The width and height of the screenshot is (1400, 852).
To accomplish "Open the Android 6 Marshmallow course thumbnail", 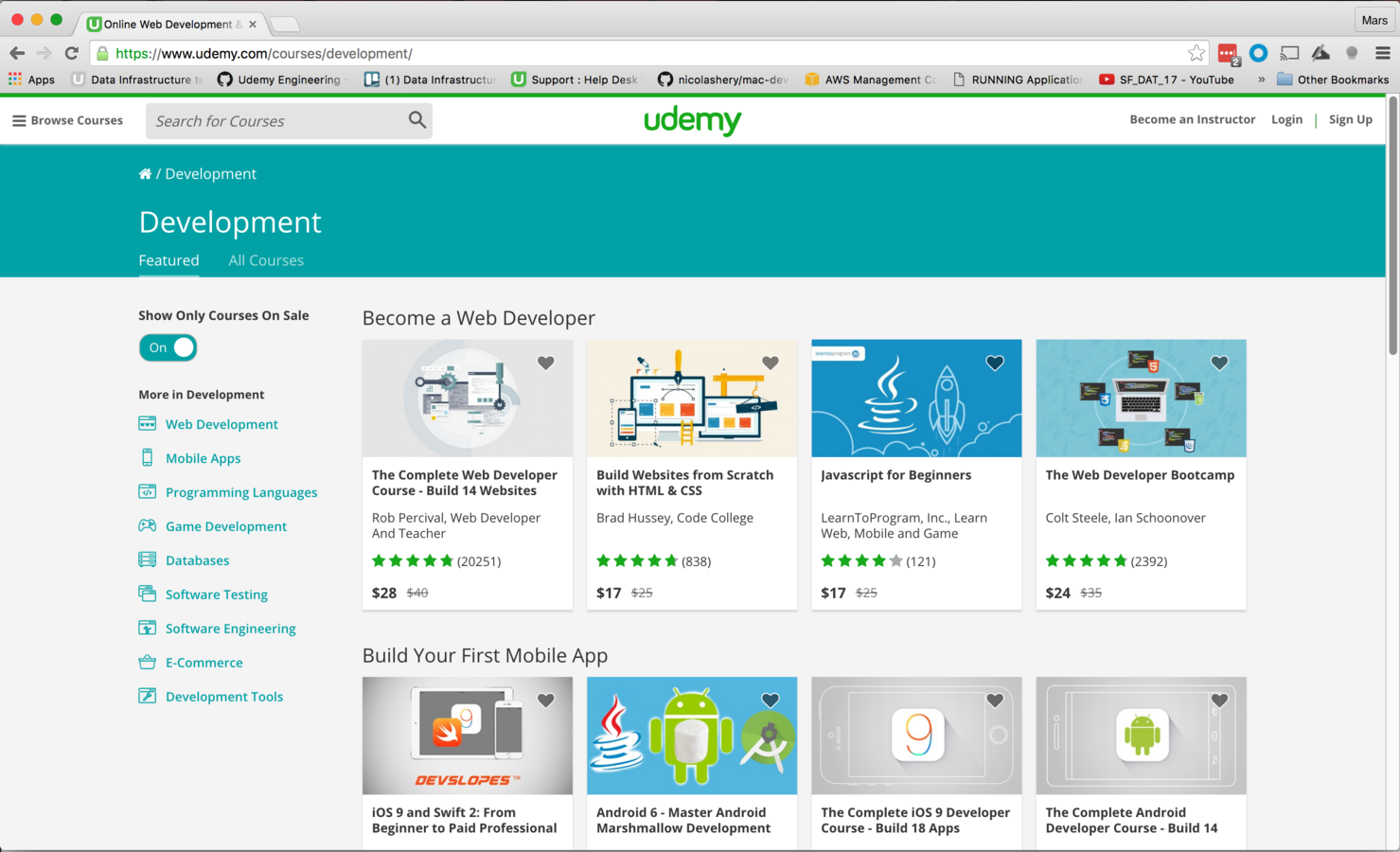I will pos(692,736).
